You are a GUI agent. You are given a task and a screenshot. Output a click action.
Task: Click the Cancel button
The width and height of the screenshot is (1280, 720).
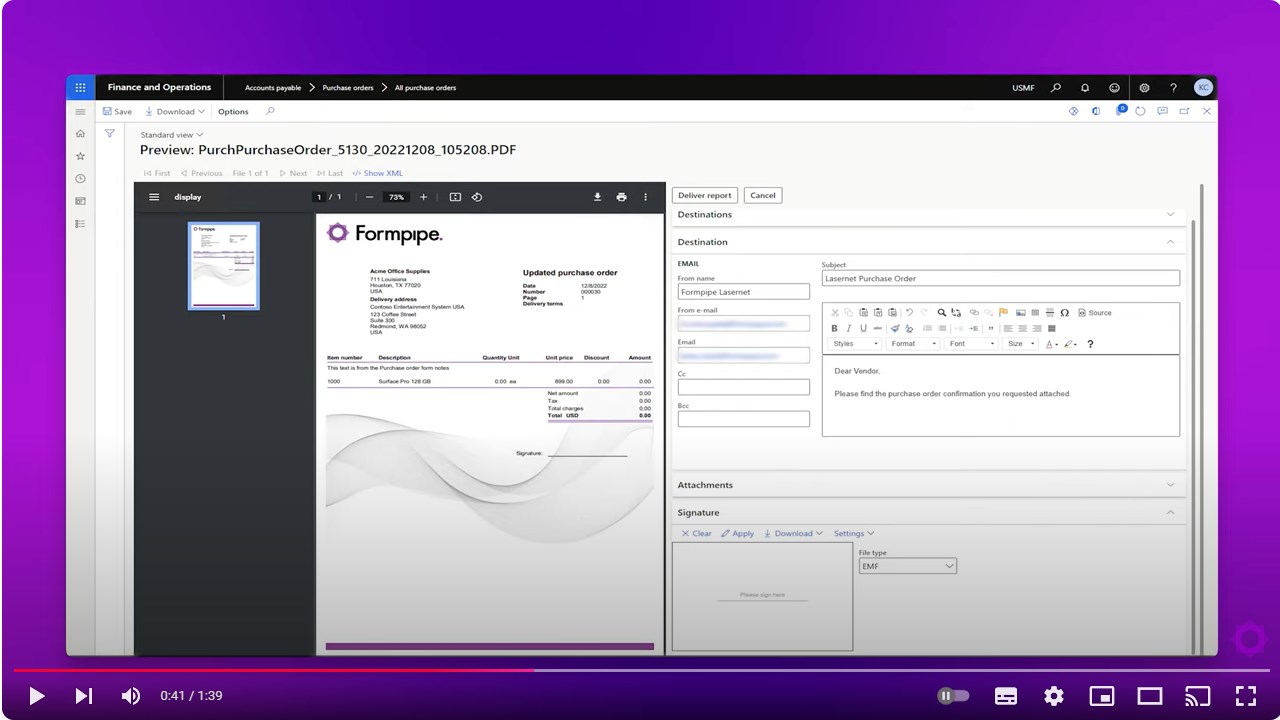click(x=763, y=196)
